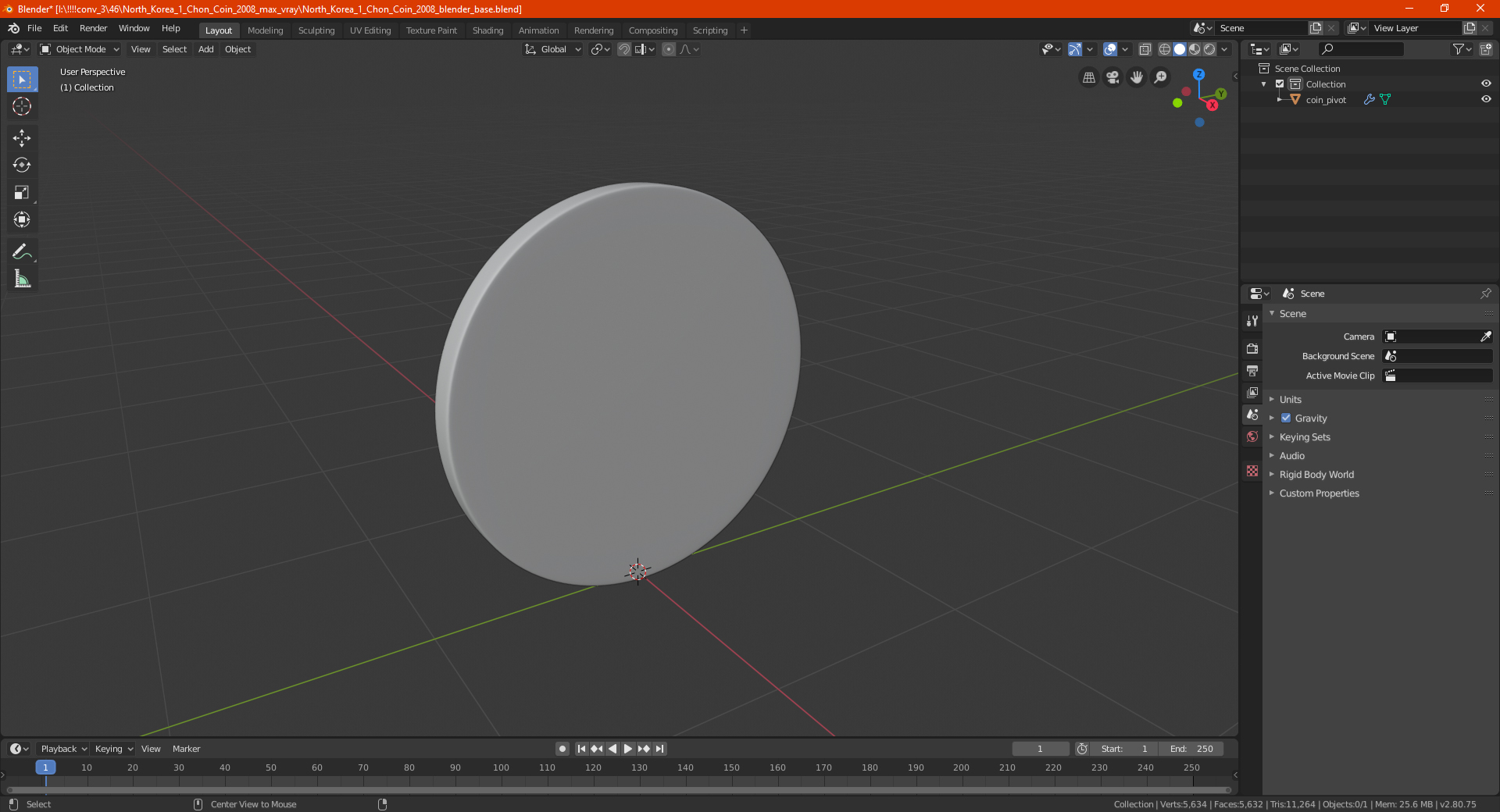Open the View Layer properties tab
This screenshot has width=1500, height=812.
coord(1252,392)
